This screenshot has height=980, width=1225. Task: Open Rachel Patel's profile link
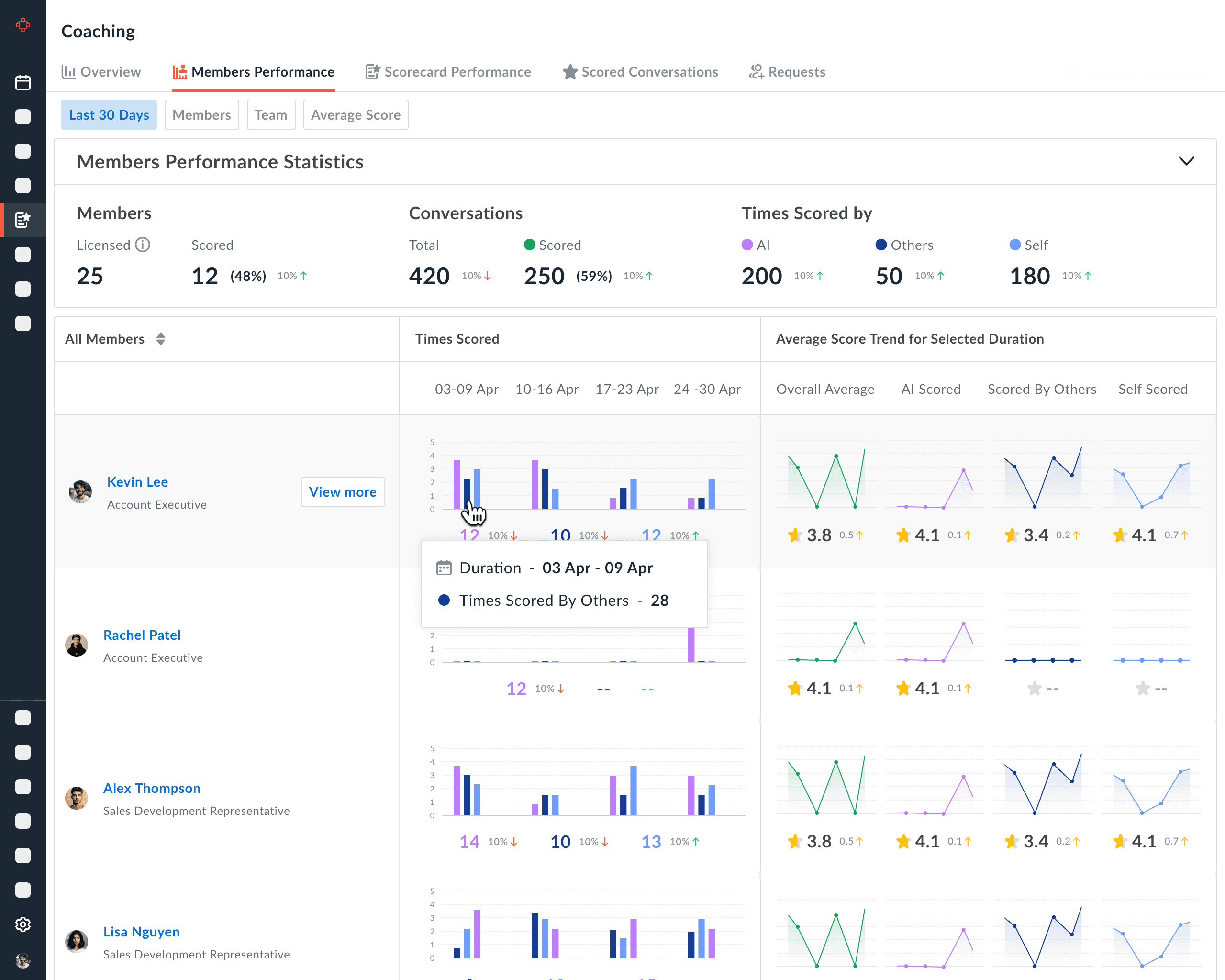(142, 635)
